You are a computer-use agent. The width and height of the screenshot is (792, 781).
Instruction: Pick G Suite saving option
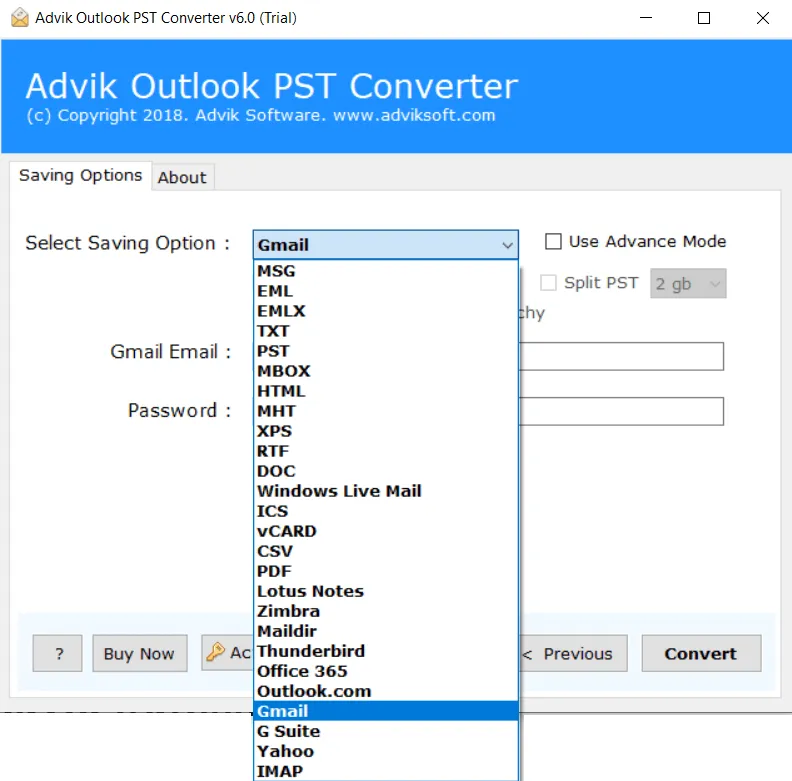(386, 731)
